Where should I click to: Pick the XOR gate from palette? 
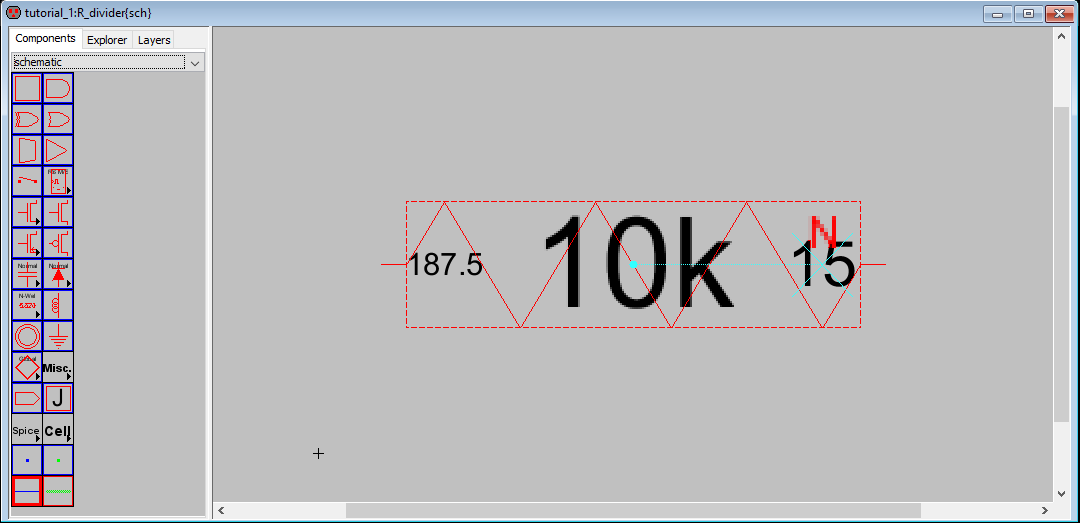click(27, 119)
